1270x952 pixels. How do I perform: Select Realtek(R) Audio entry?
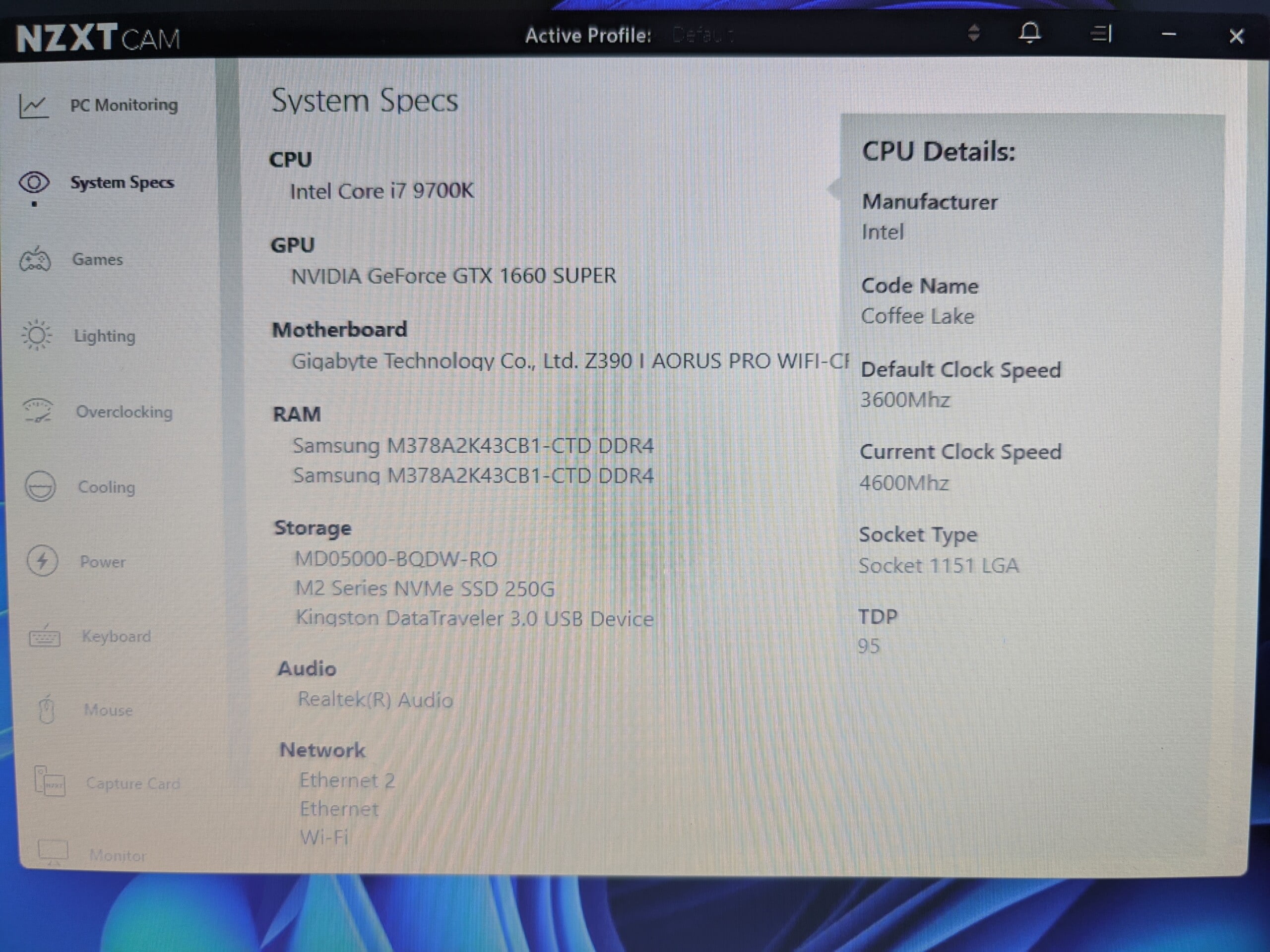(376, 700)
